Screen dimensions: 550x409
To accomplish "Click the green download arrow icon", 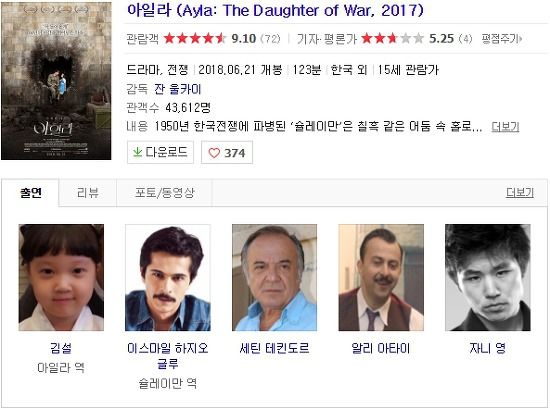I will click(138, 152).
